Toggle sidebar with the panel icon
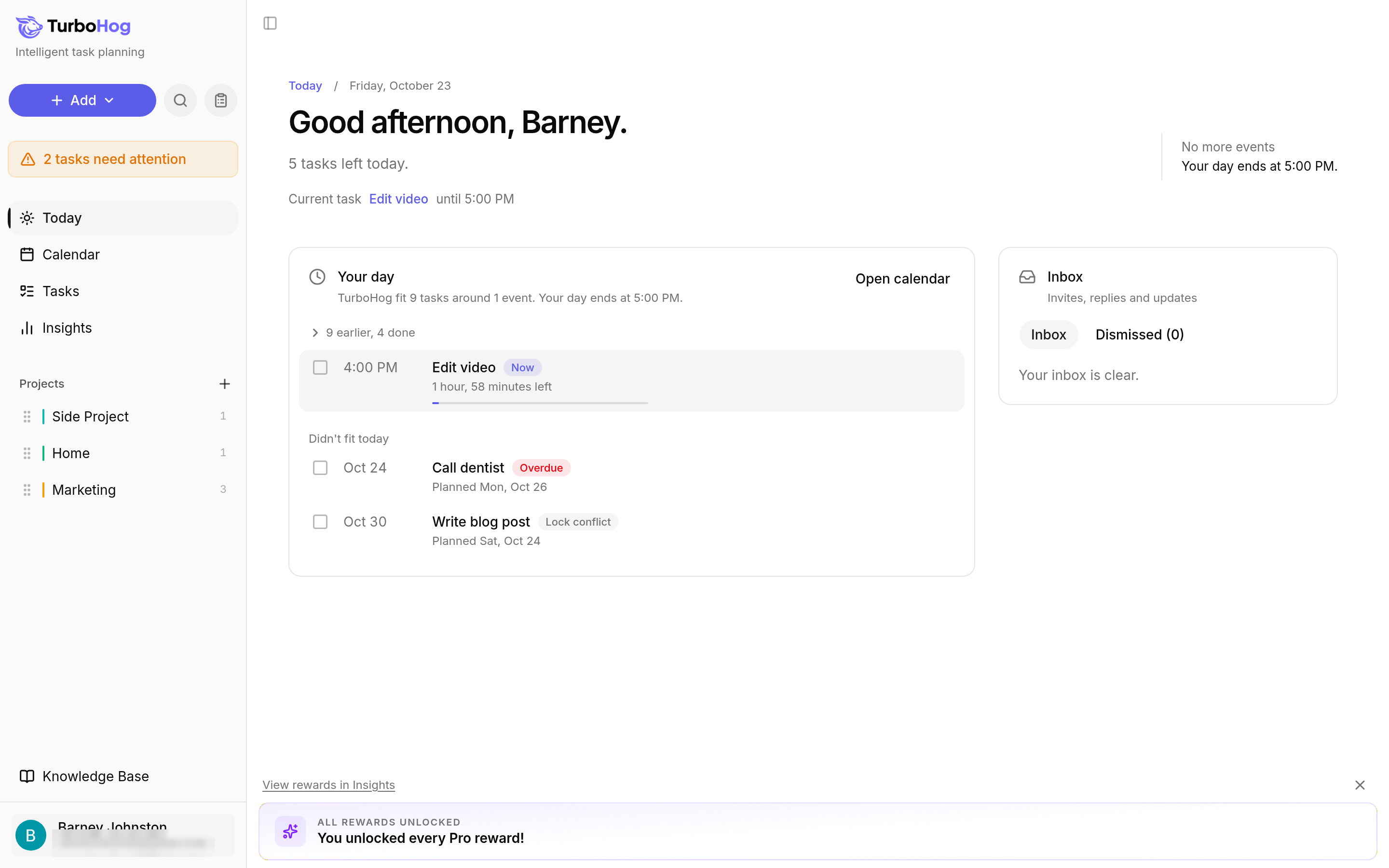 (x=270, y=24)
